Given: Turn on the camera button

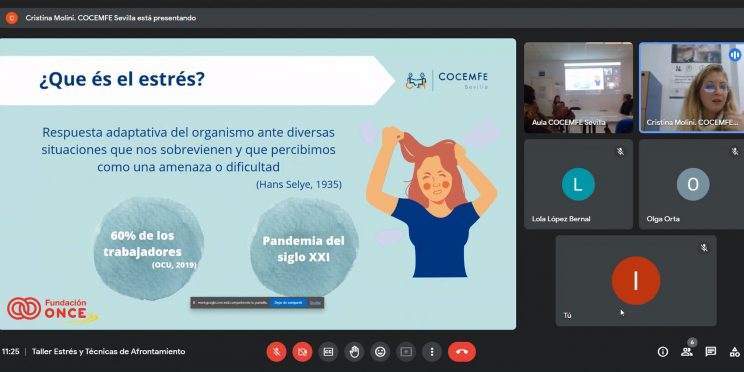Looking at the screenshot, I should click(x=302, y=352).
